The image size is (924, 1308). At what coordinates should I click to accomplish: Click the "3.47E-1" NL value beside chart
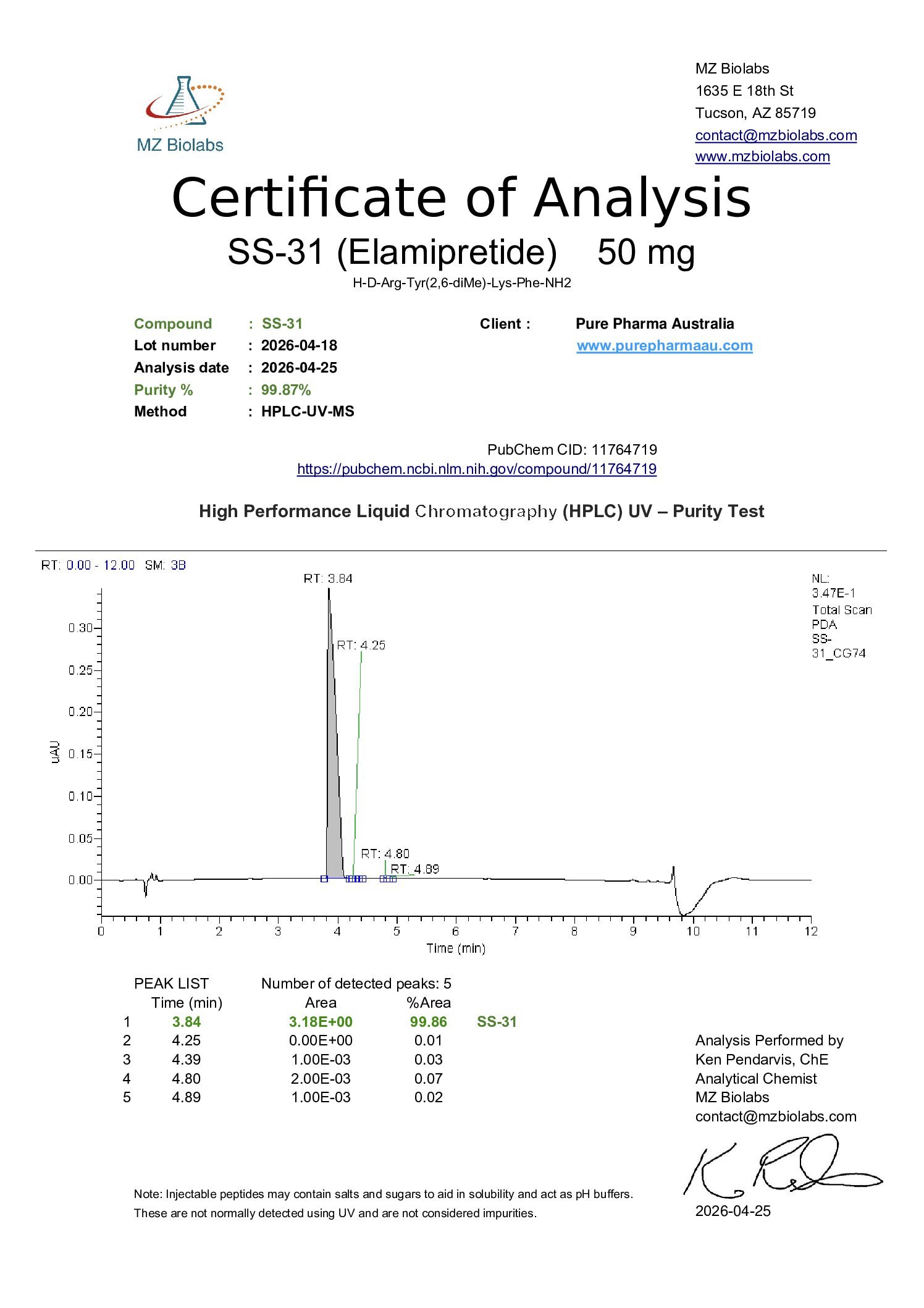coord(834,593)
